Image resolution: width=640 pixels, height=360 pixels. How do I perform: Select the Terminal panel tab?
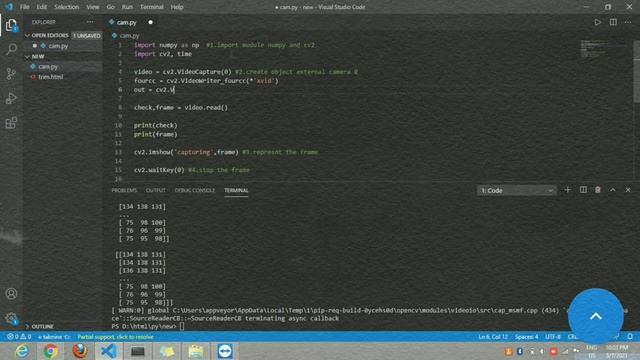(236, 190)
